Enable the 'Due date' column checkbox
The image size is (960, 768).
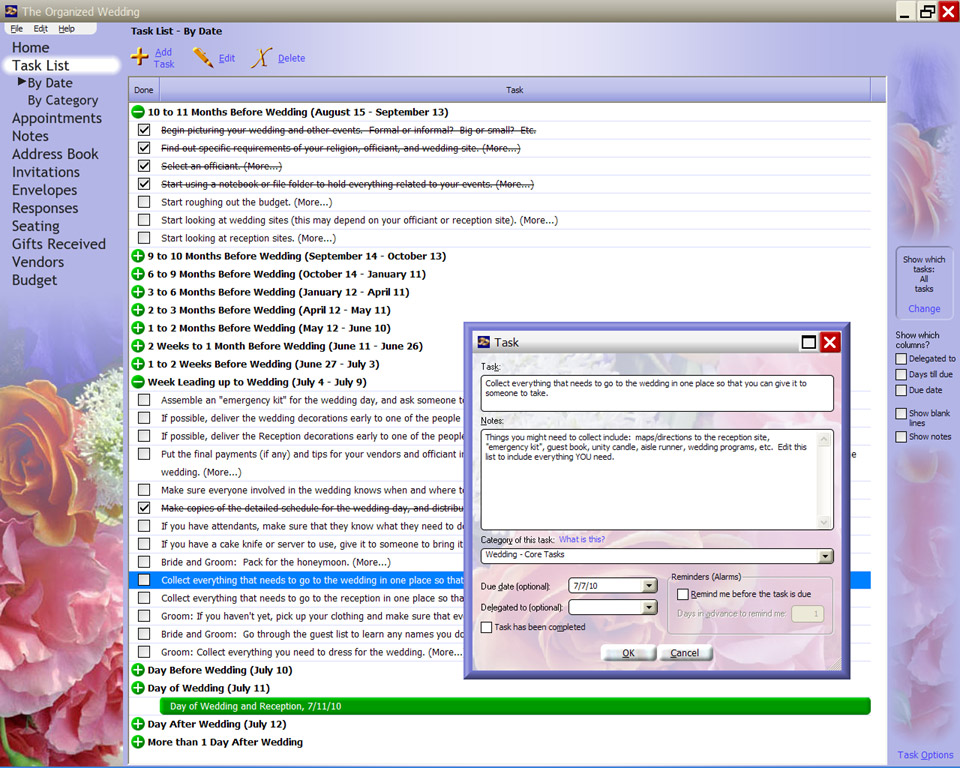[901, 390]
